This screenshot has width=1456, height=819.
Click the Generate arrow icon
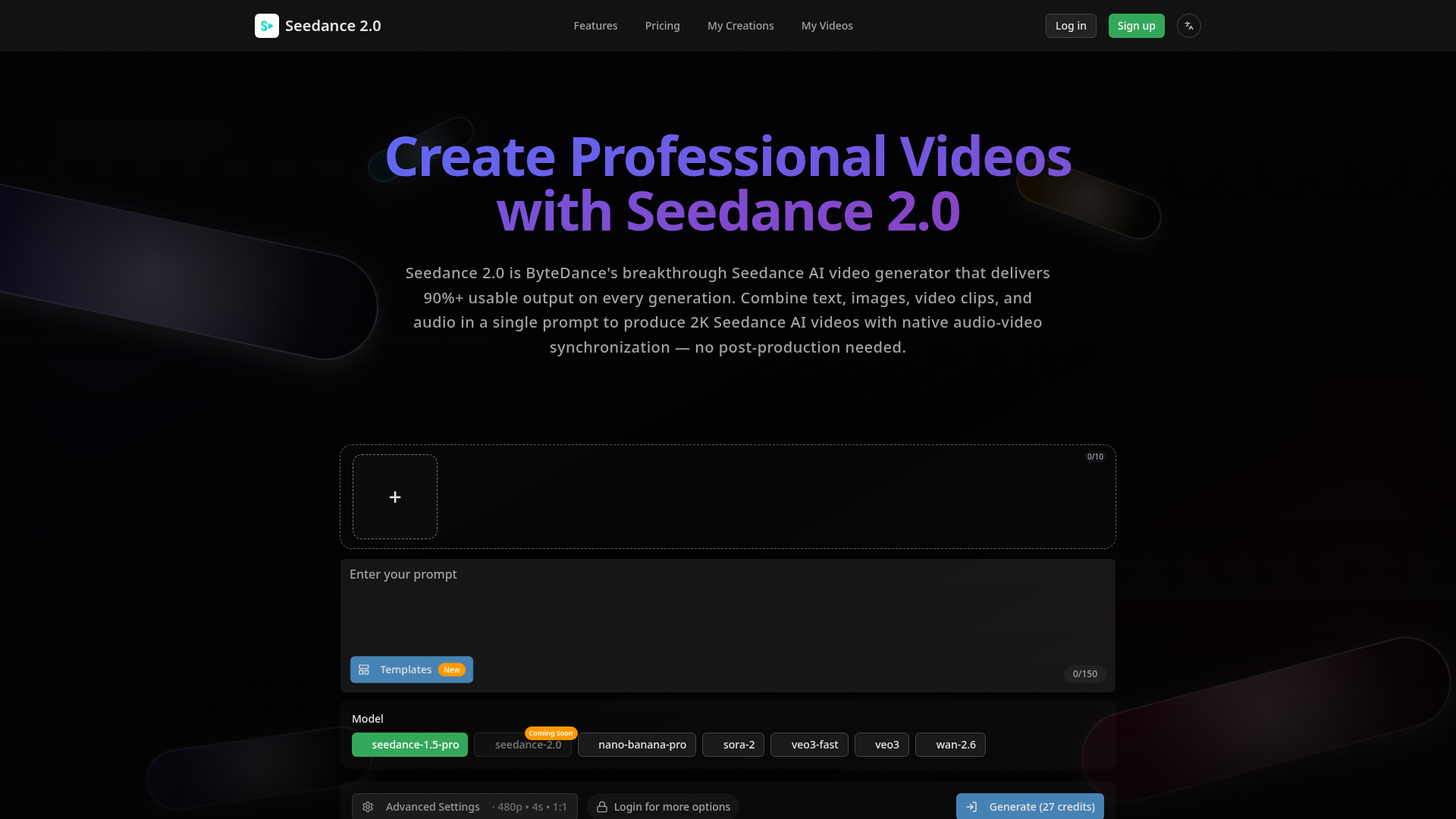point(971,807)
